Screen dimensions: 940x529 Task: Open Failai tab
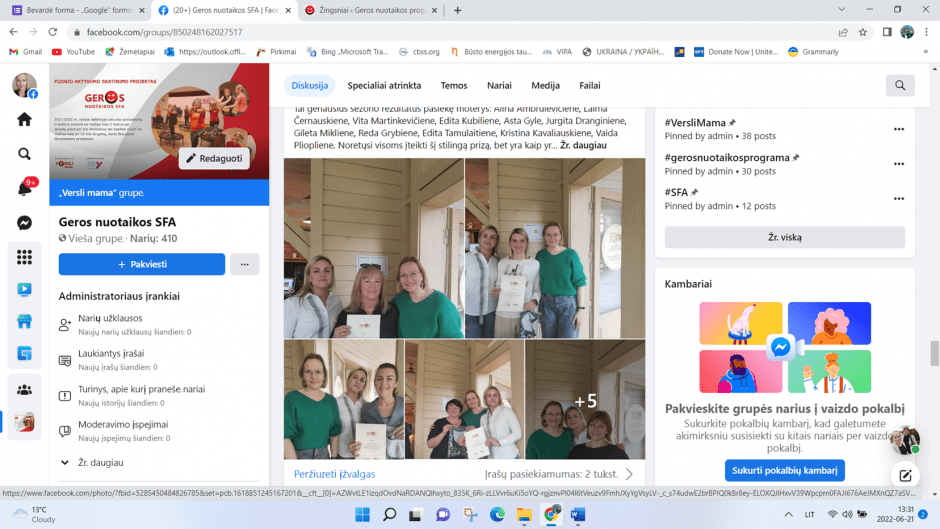point(590,85)
